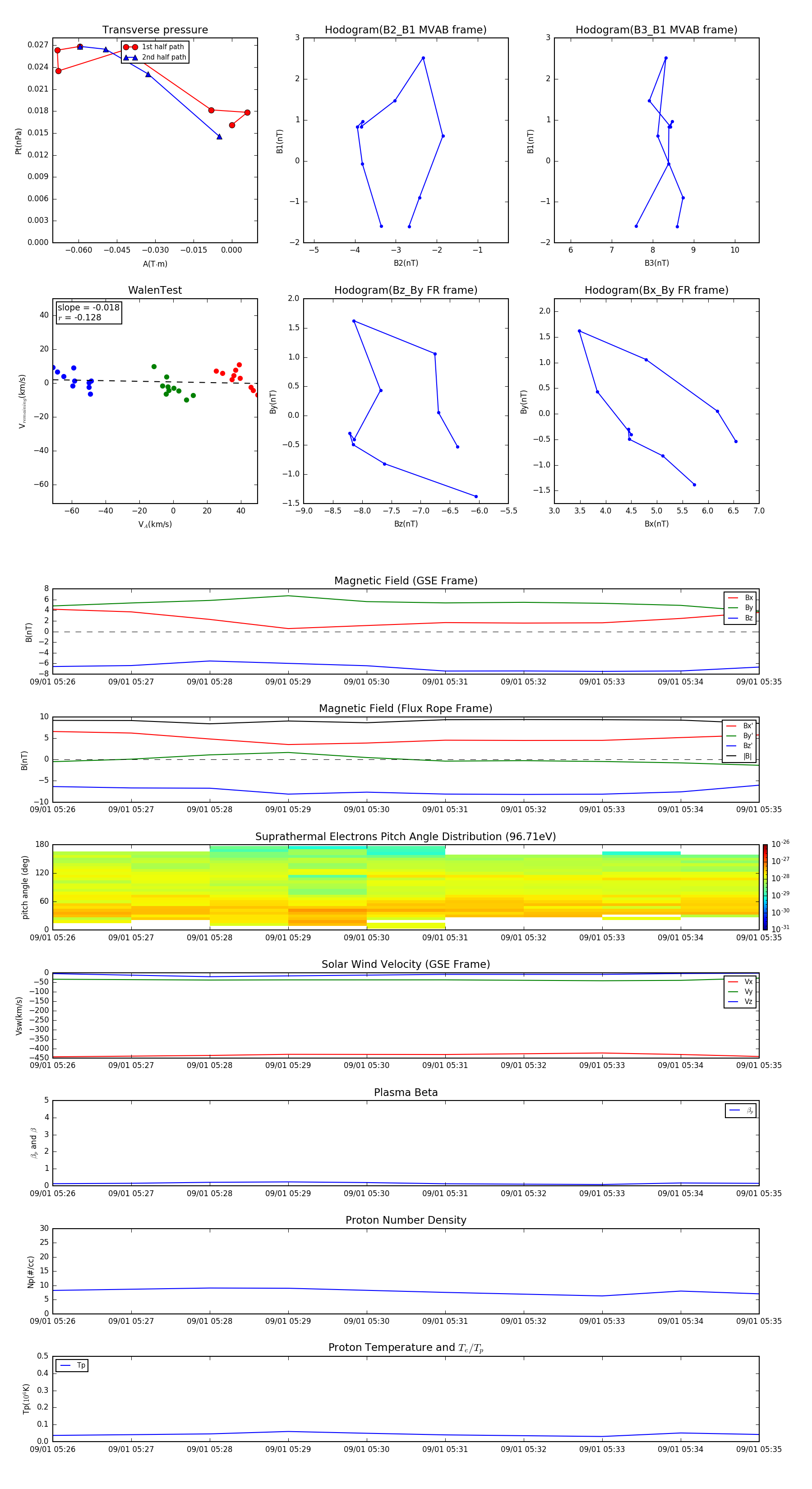Click the 'Hodogram(Bx_By FR frame)' title

[656, 290]
